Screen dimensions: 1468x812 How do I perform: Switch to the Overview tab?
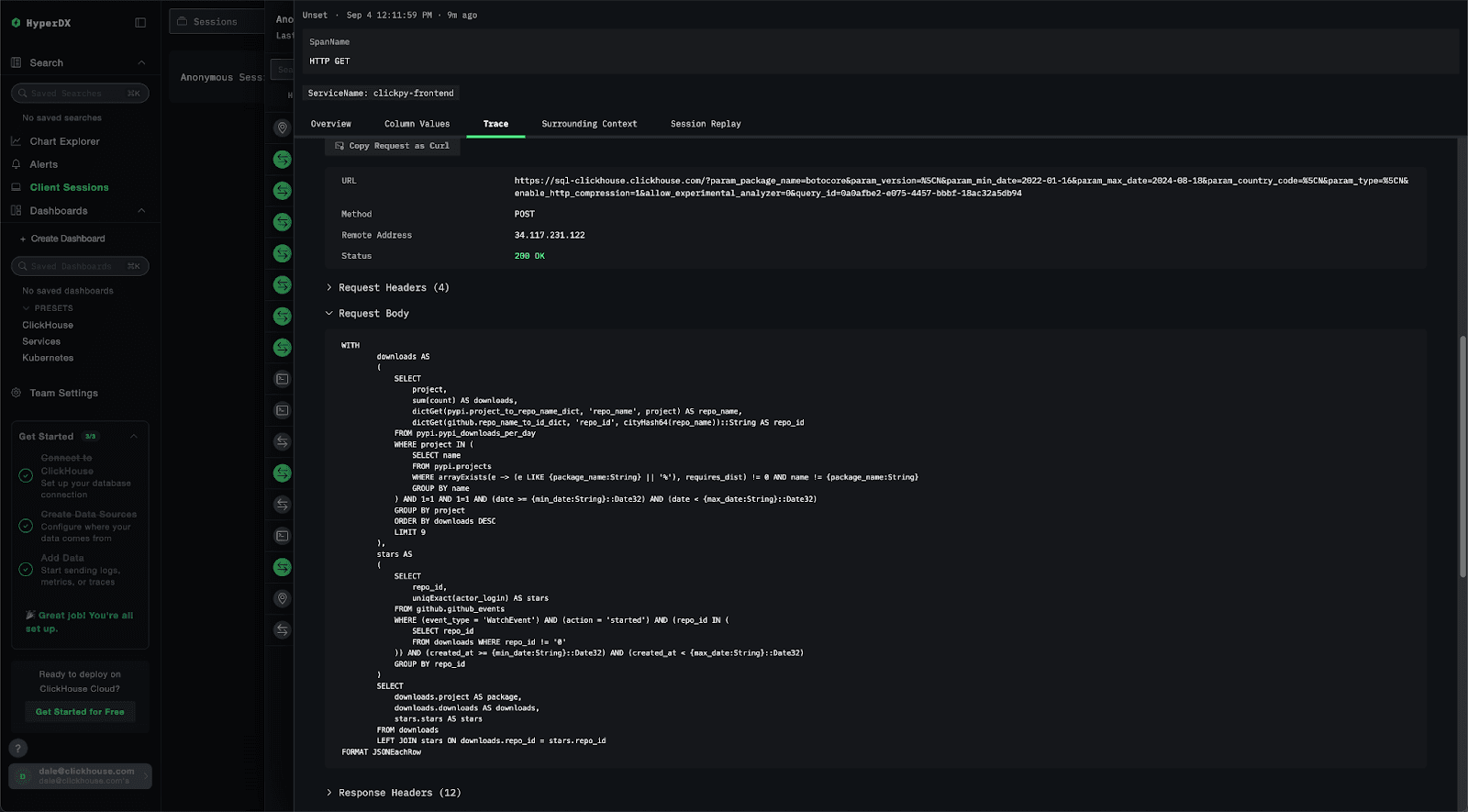click(x=330, y=124)
